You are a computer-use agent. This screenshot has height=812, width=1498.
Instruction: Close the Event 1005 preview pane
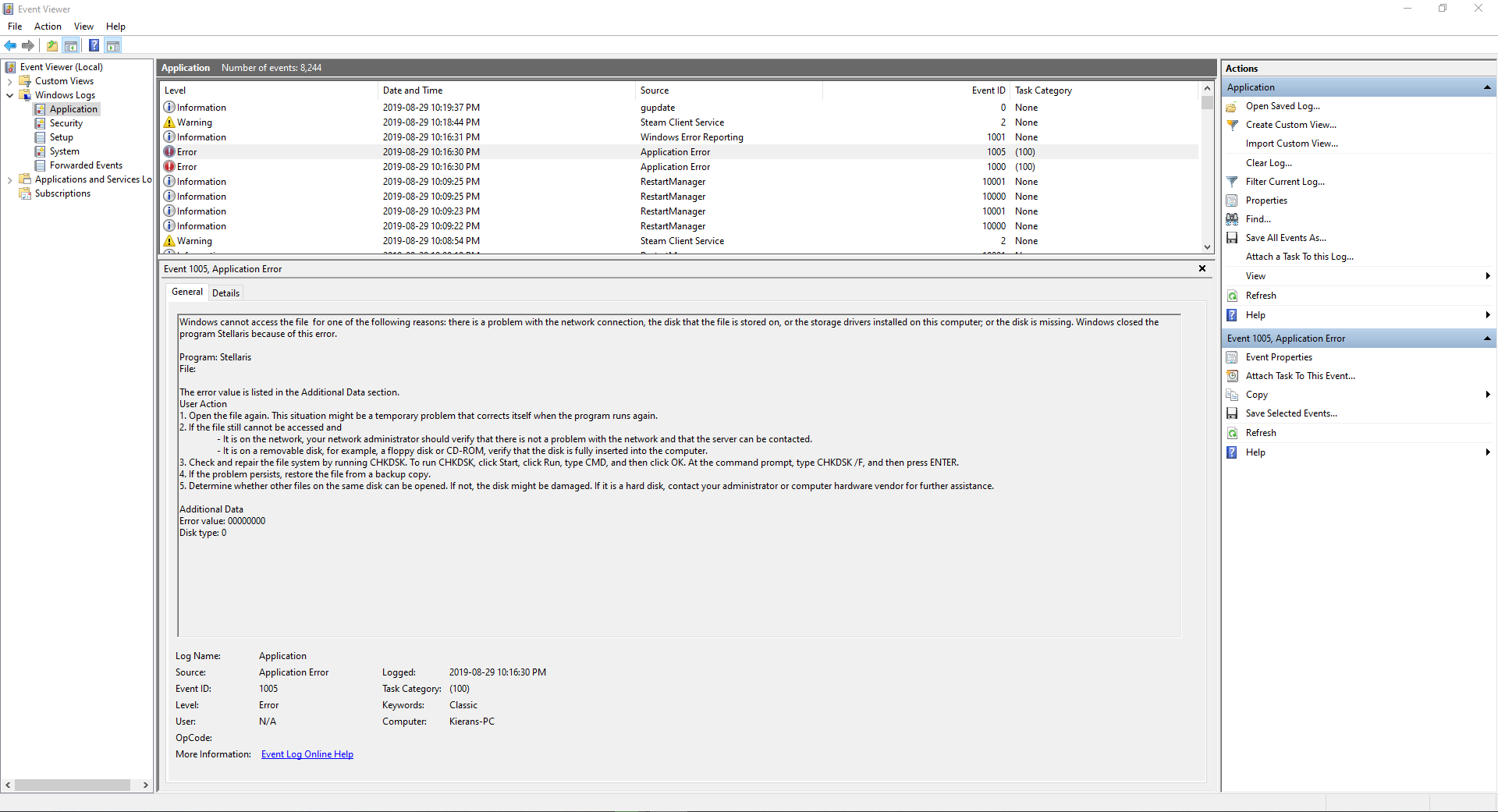(x=1202, y=268)
